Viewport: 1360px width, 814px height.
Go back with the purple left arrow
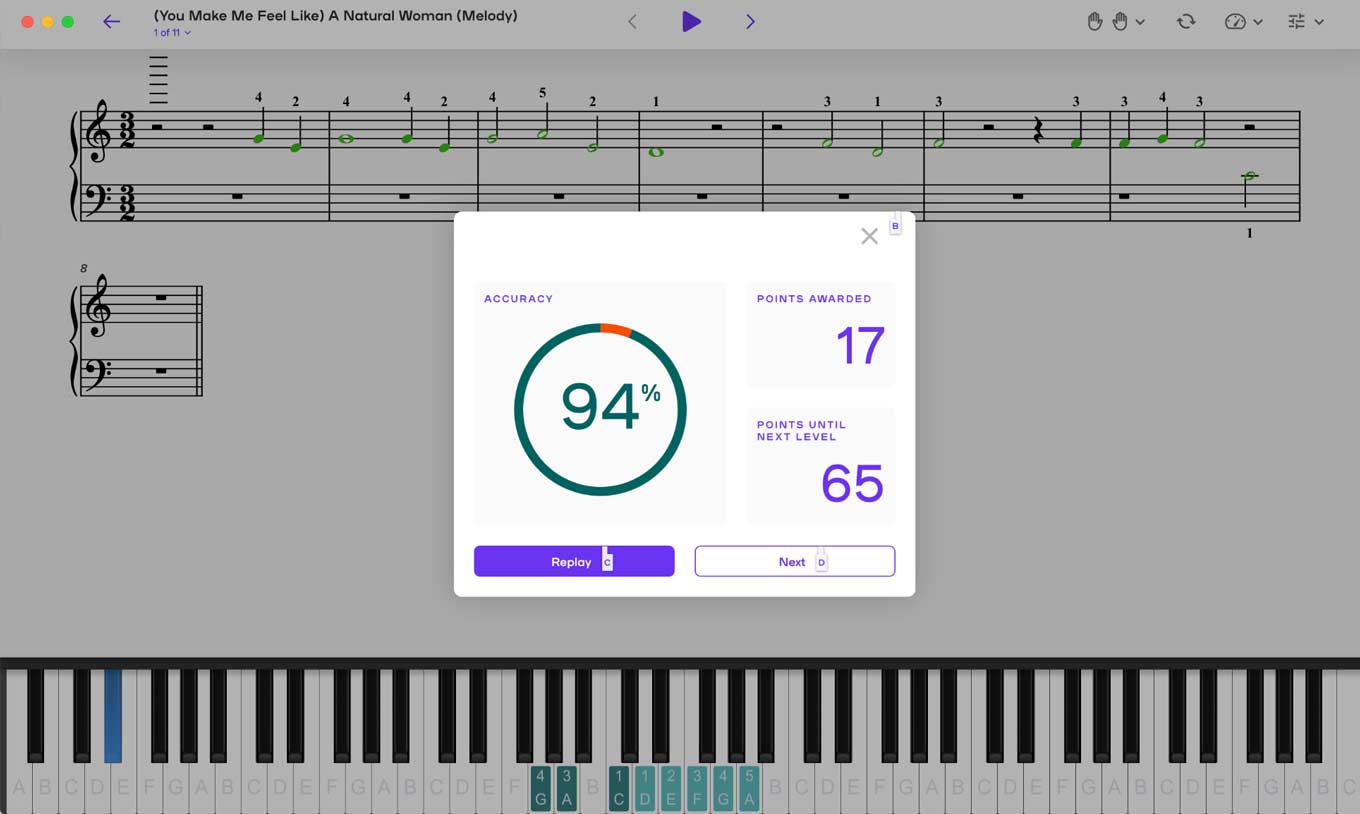coord(111,21)
